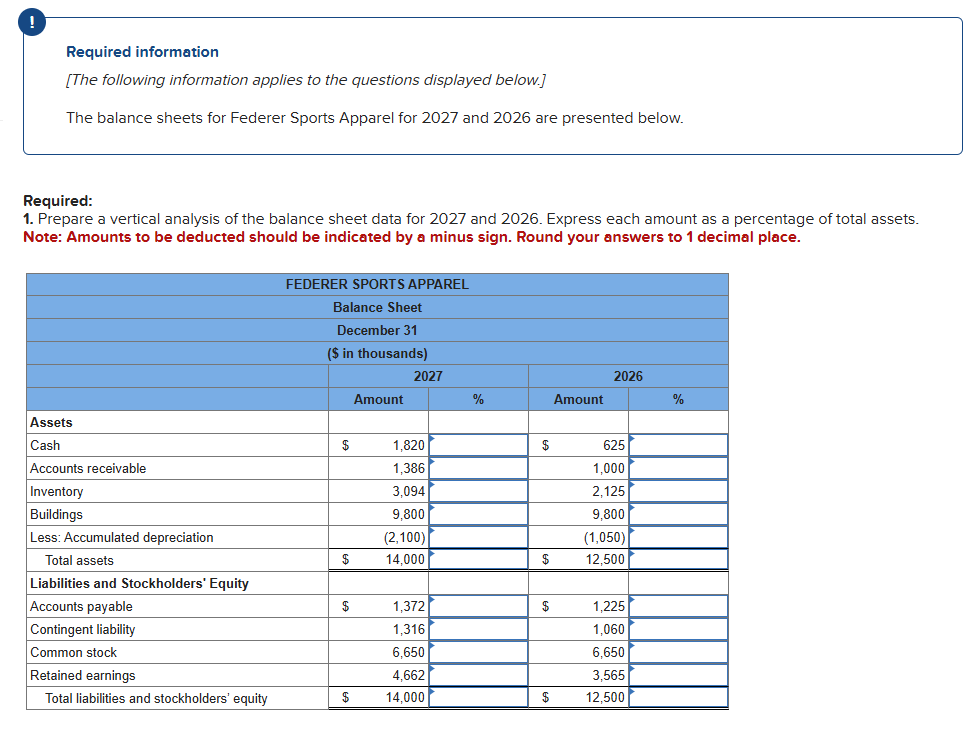978x733 pixels.
Task: Click the 2027 Inventory amount 3,094
Action: (x=409, y=492)
